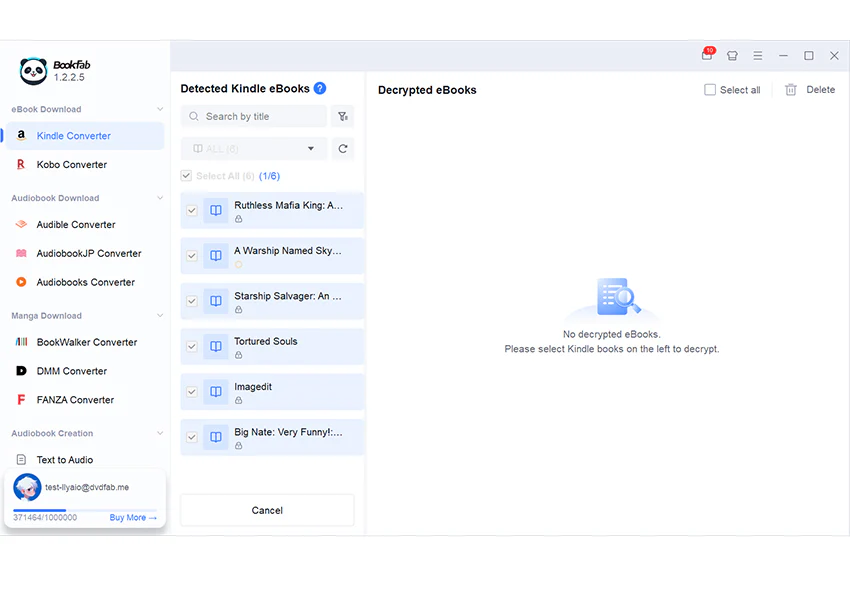Follow the Buy More link
850x606 pixels.
click(133, 518)
